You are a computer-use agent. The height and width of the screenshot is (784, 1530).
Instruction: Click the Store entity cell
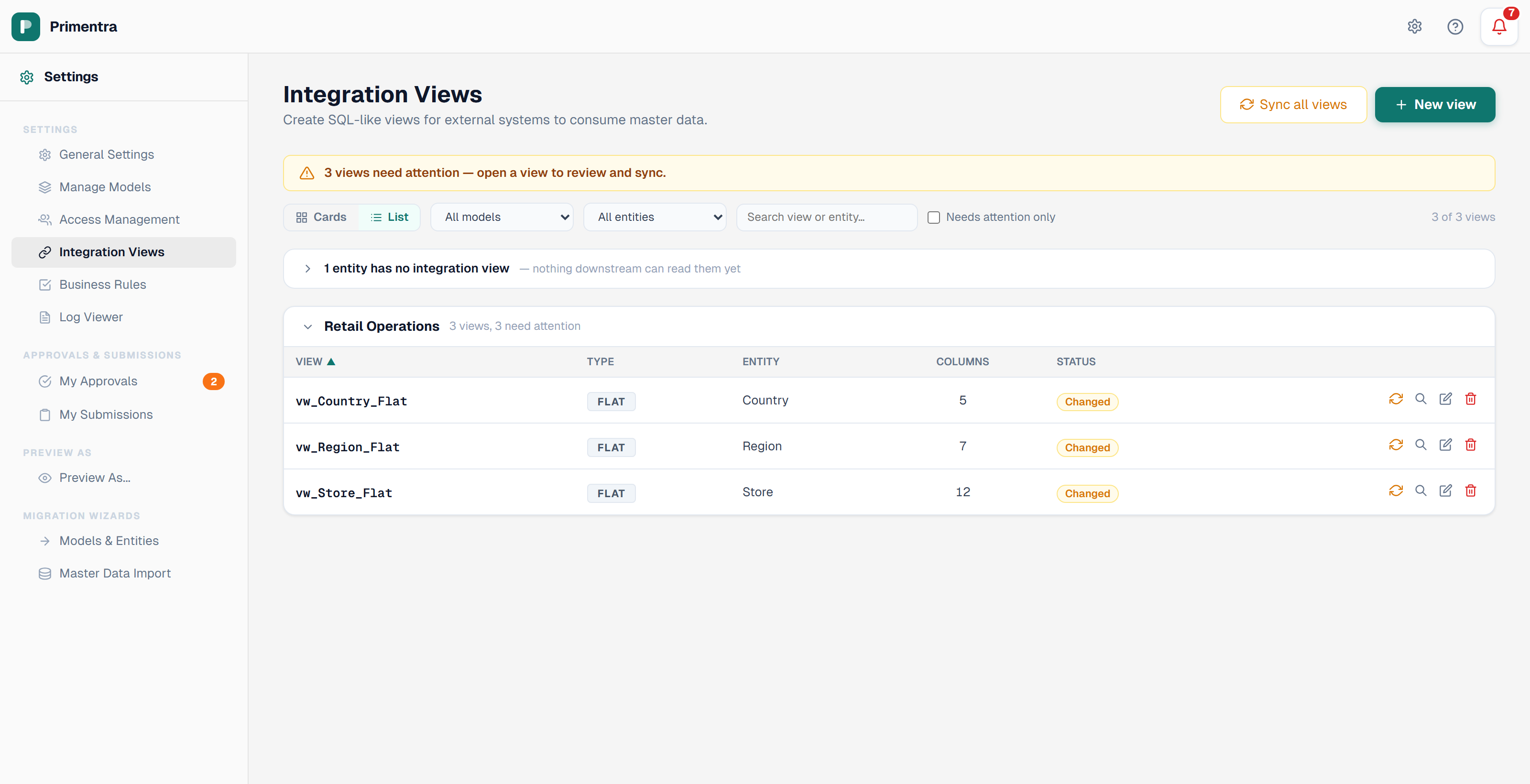tap(757, 492)
